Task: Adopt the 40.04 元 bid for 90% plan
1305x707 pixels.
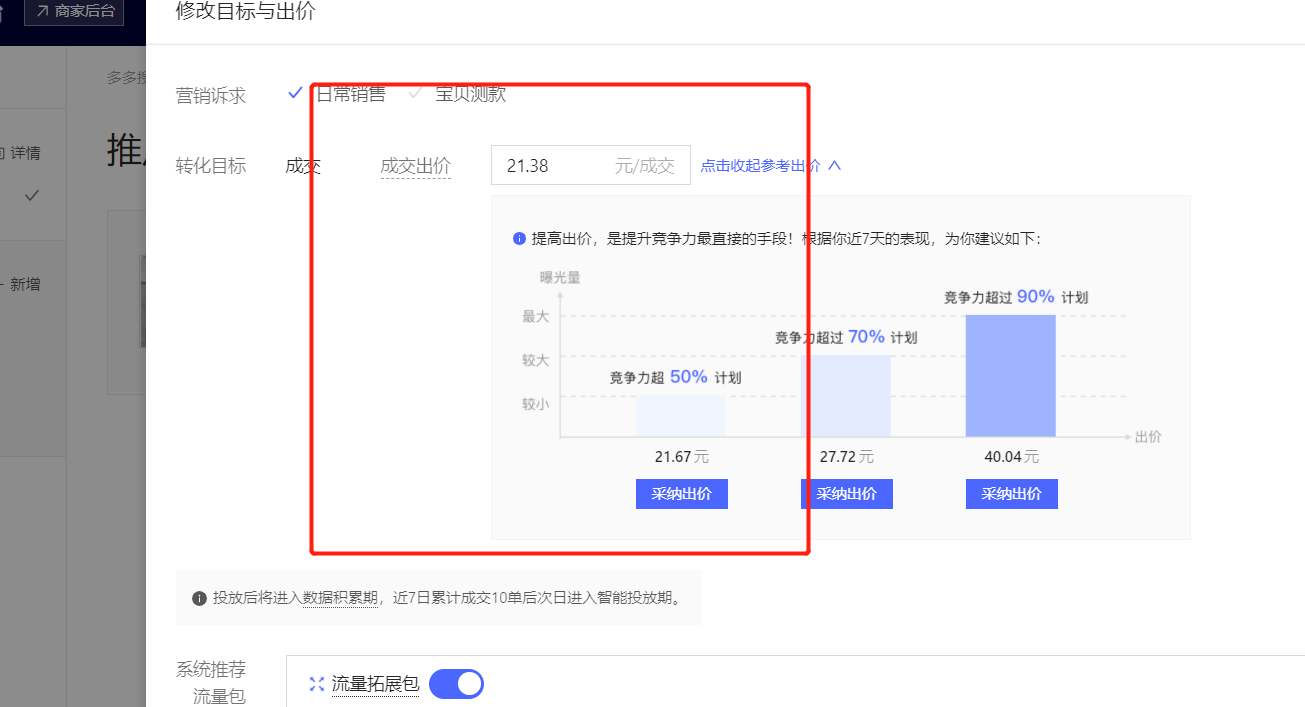Action: click(x=1011, y=493)
